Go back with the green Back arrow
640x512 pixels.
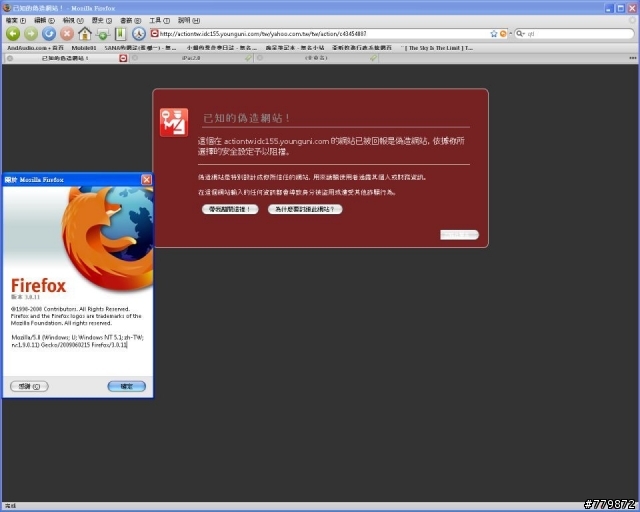pos(13,33)
